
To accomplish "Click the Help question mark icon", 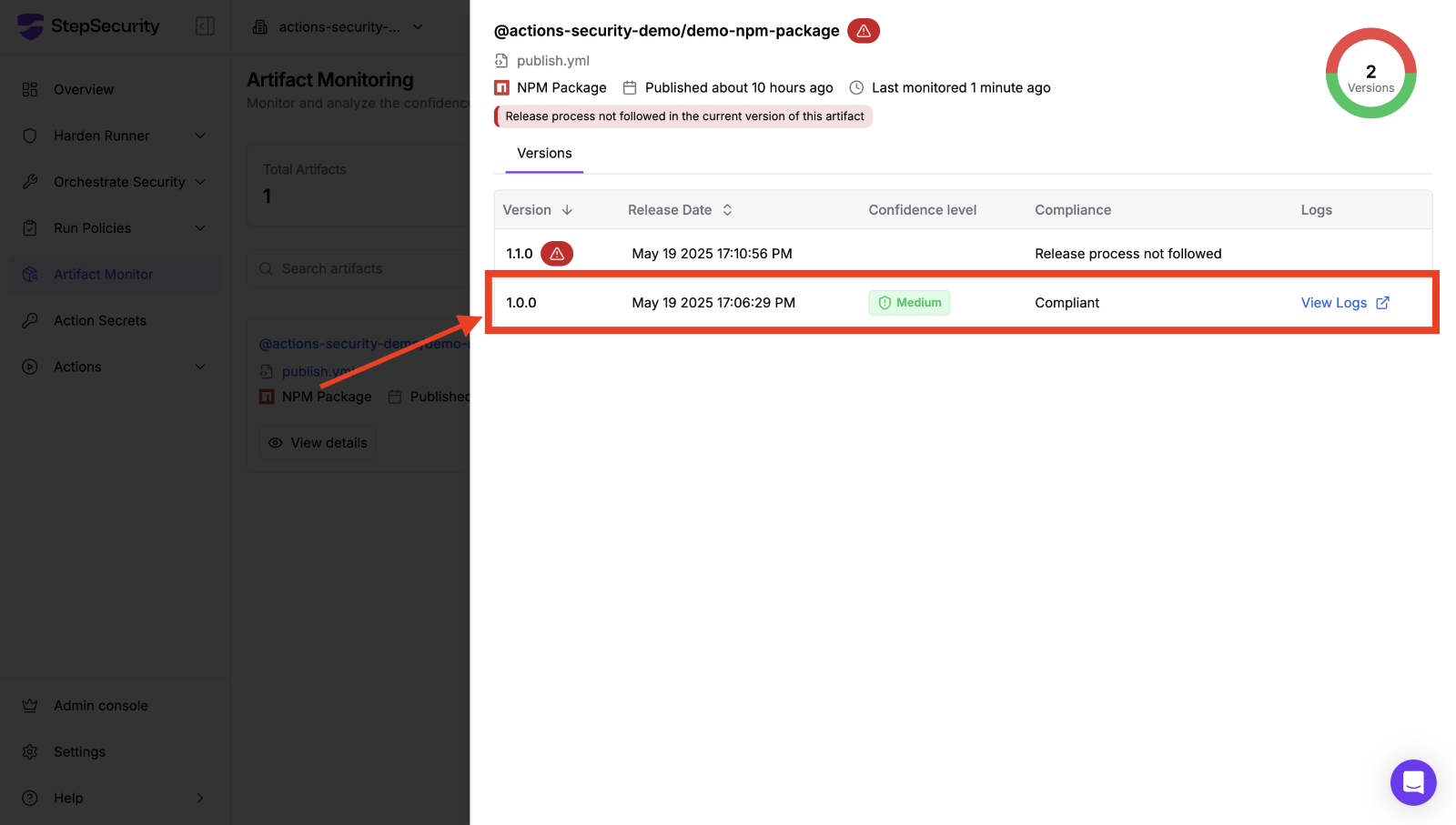I will tap(30, 798).
